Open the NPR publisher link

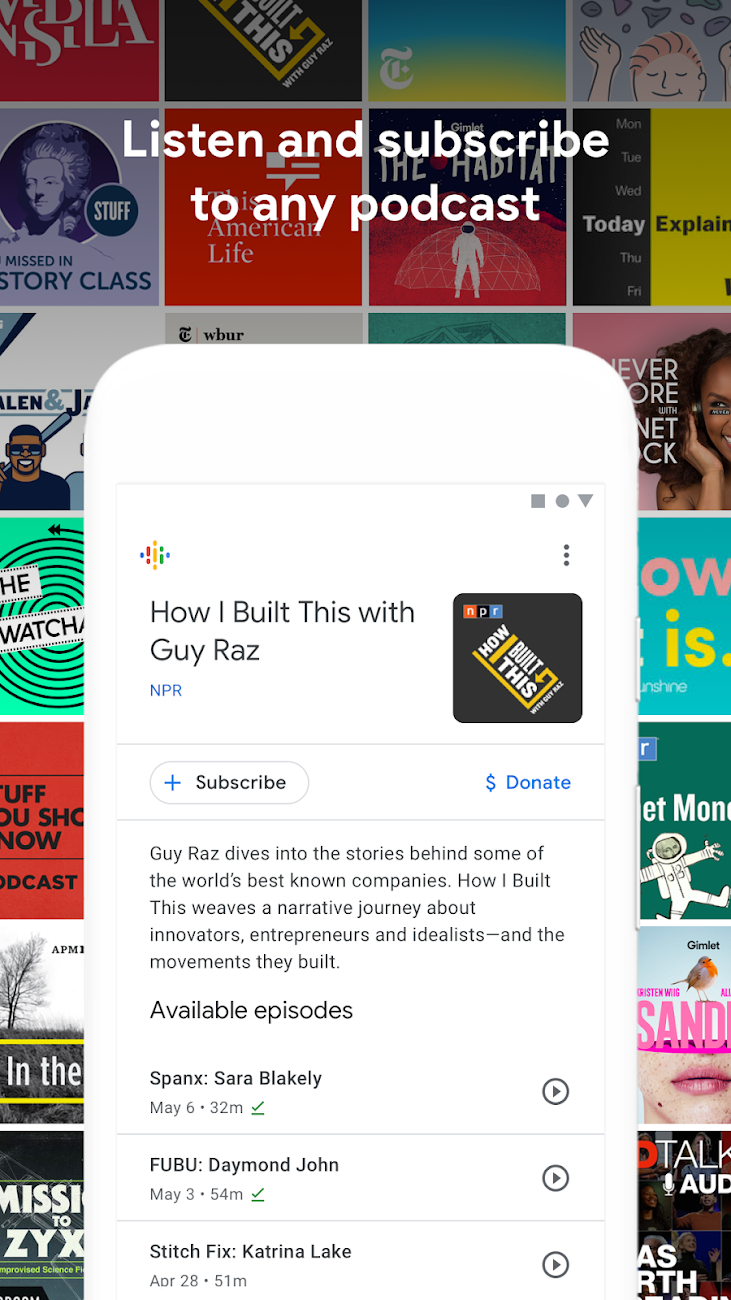tap(166, 690)
